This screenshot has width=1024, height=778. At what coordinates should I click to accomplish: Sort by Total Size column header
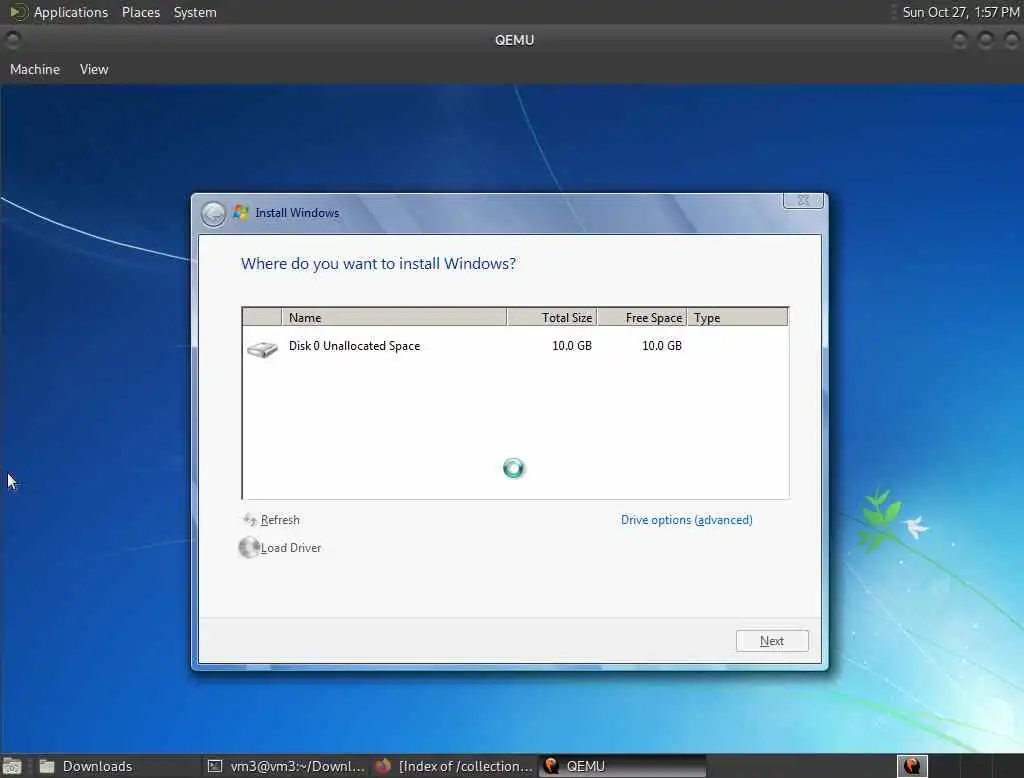point(551,317)
